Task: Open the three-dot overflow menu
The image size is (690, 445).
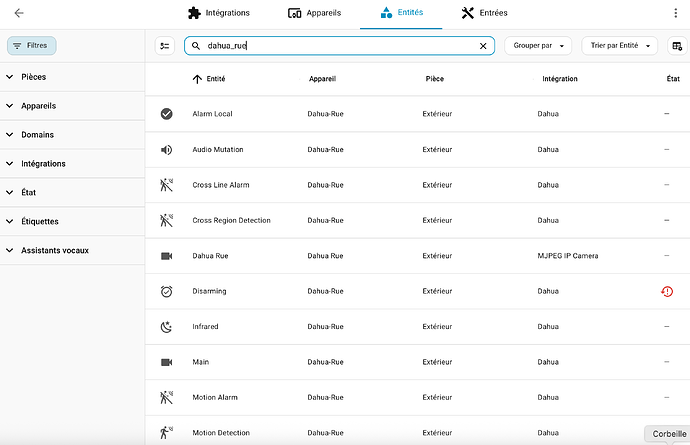Action: click(676, 13)
